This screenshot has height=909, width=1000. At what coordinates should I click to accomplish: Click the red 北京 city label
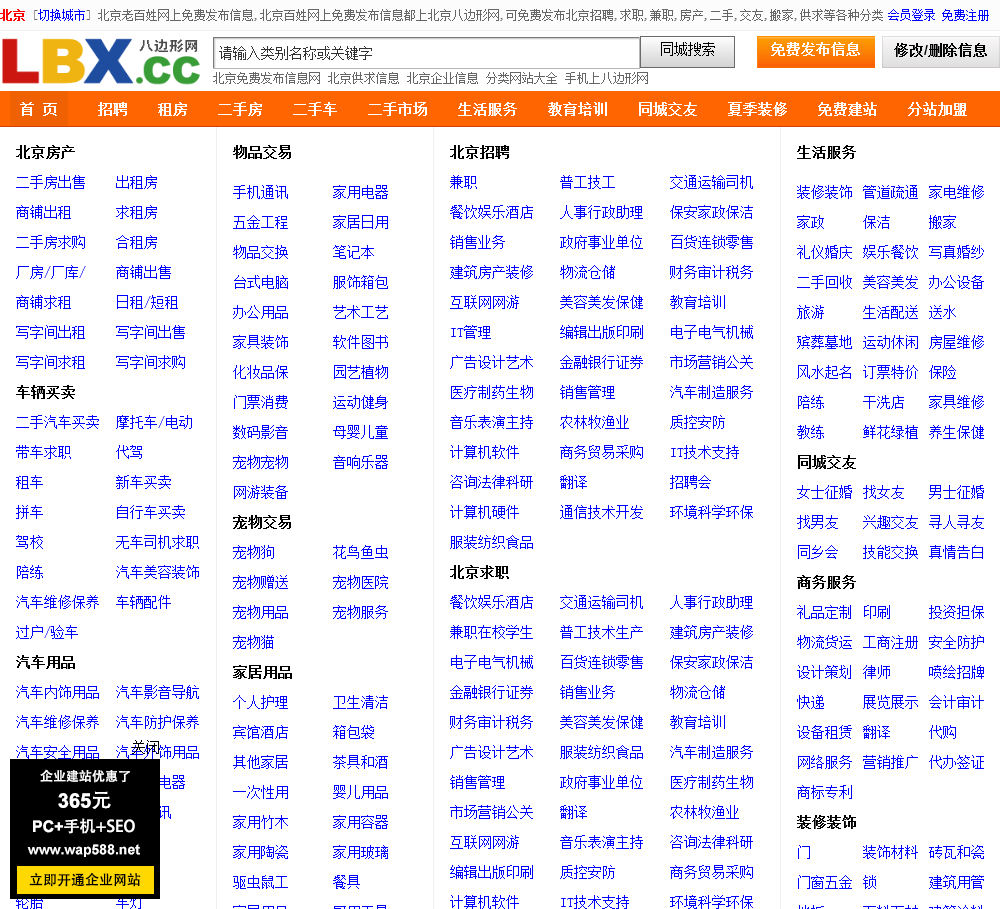click(13, 15)
